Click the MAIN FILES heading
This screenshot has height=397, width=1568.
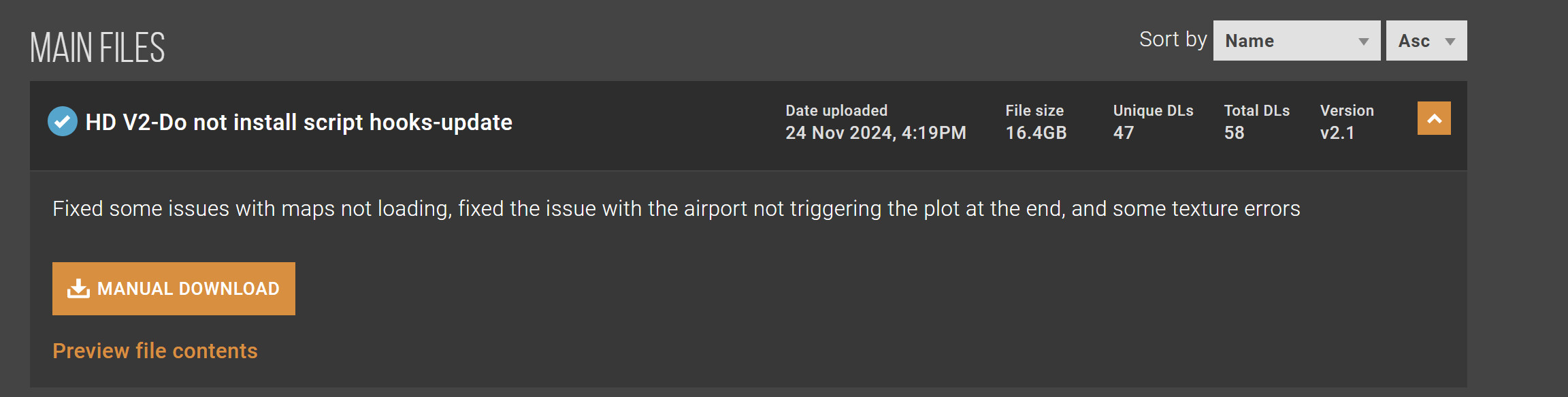coord(97,48)
